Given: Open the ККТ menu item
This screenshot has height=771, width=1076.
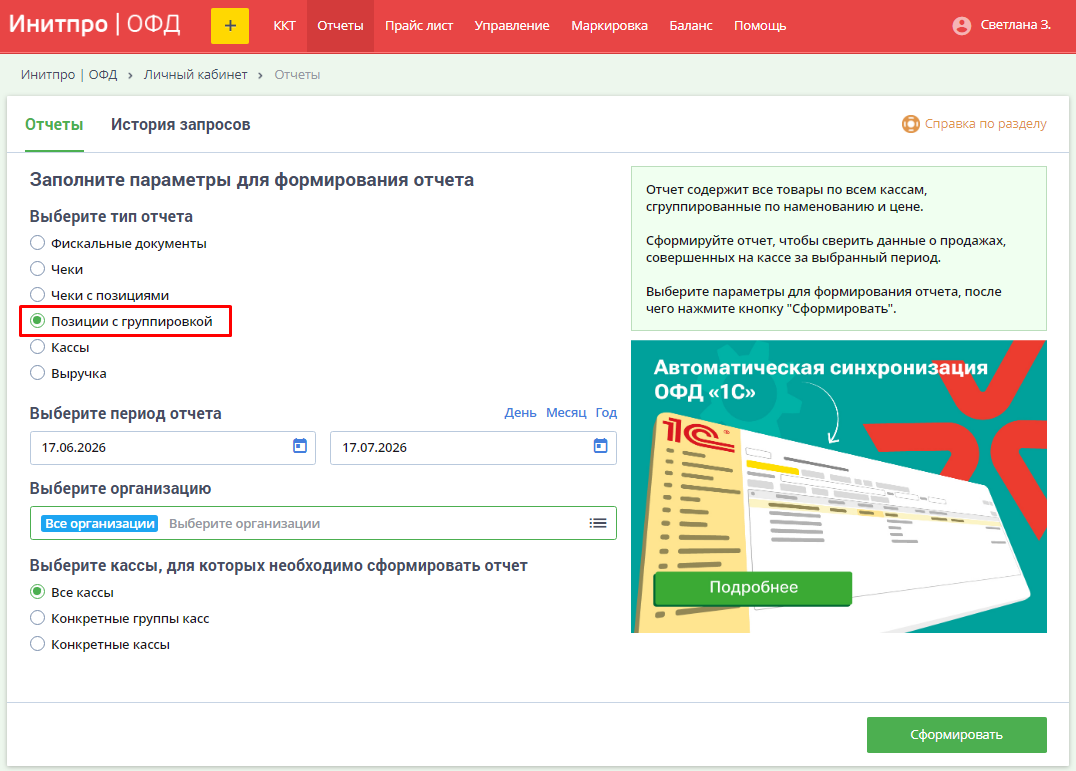Looking at the screenshot, I should point(284,26).
